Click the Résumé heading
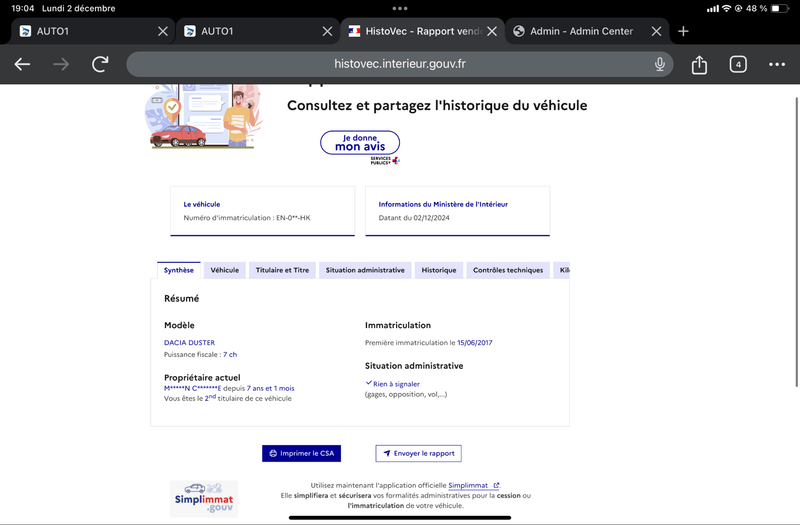This screenshot has height=525, width=800. click(181, 298)
